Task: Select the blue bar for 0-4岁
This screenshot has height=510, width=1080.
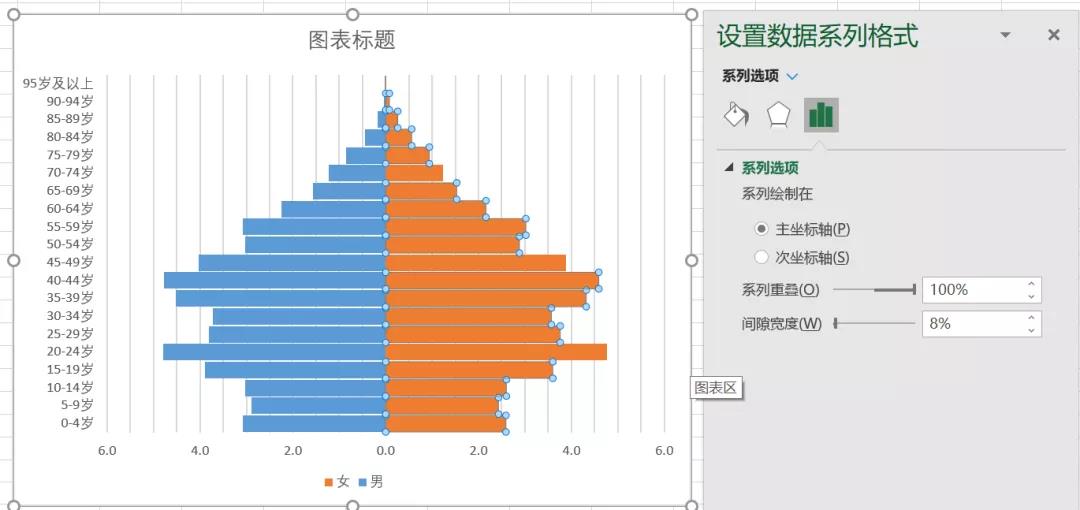Action: click(x=314, y=423)
